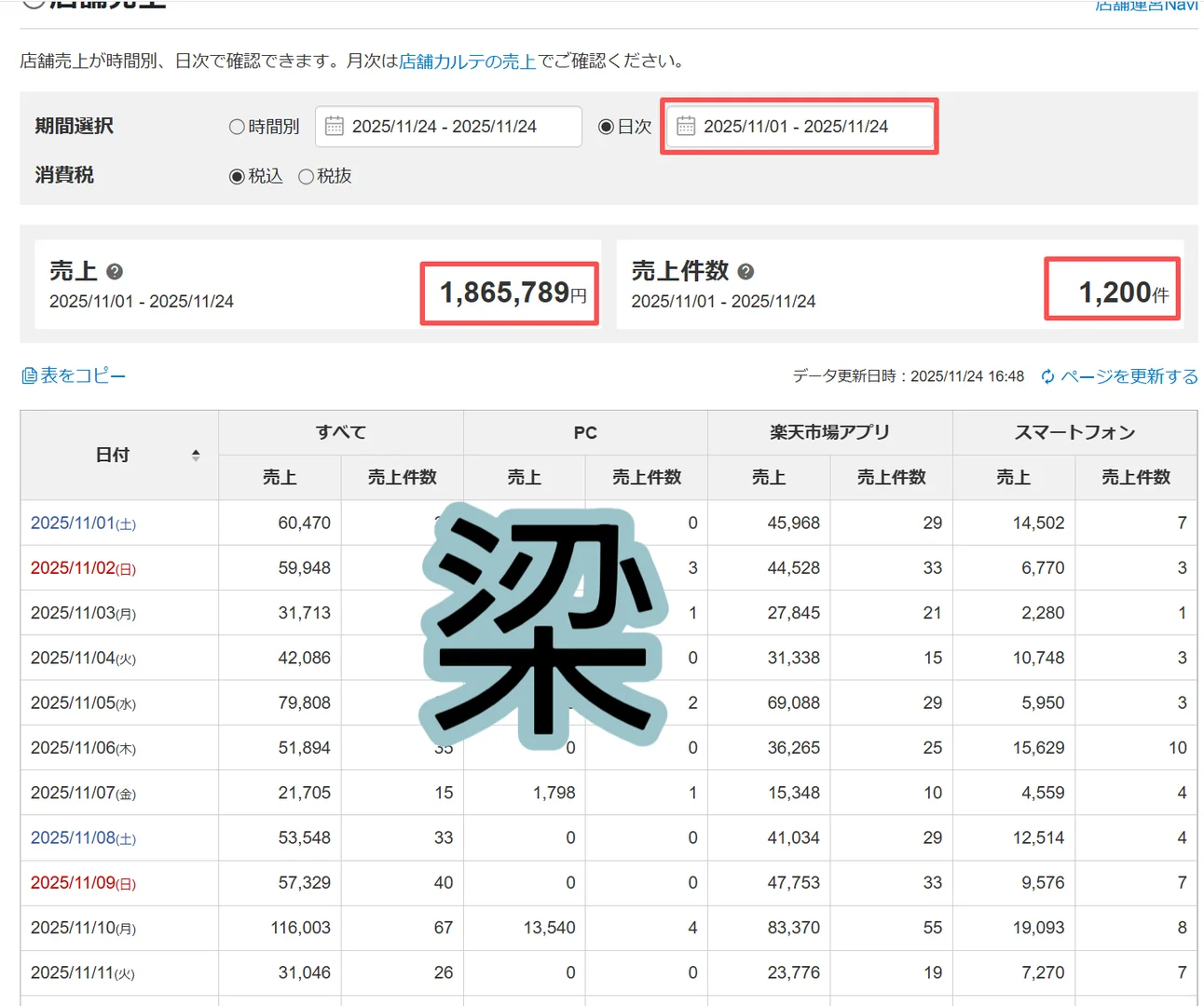
Task: Click the total sales figure 1,865,789円
Action: [513, 292]
